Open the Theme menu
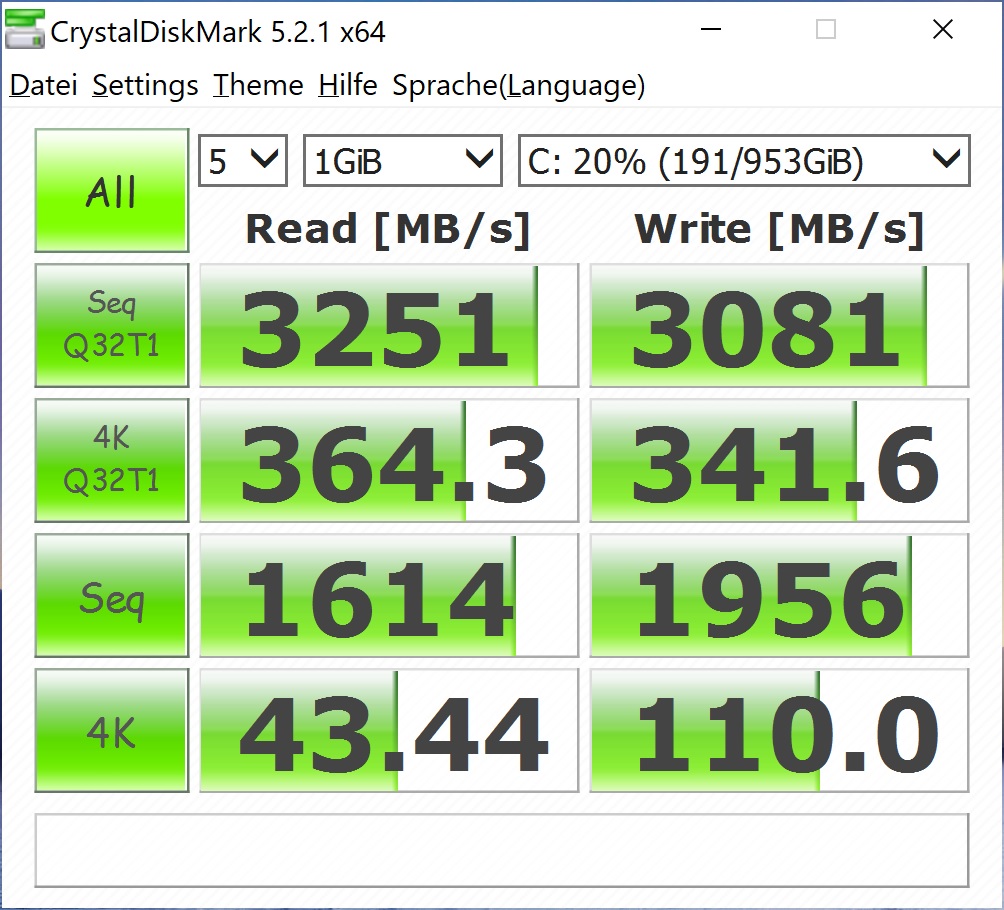 click(x=258, y=85)
